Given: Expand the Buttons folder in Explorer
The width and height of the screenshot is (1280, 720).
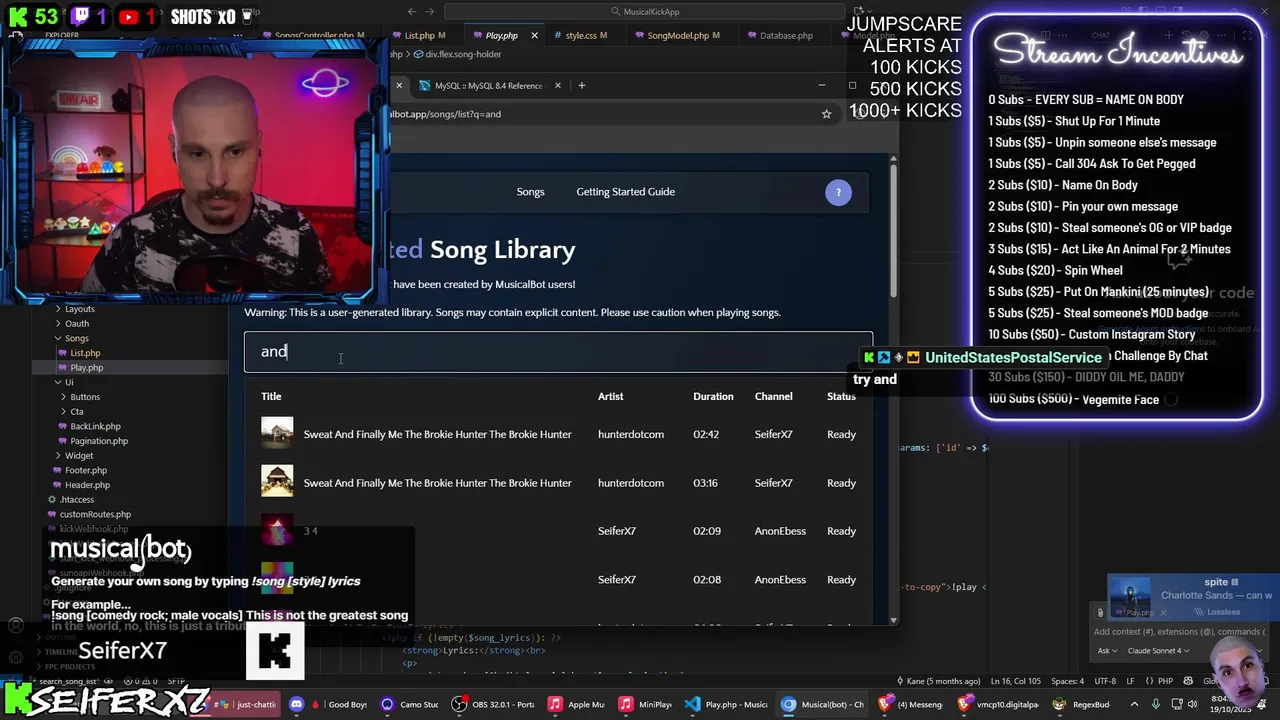Looking at the screenshot, I should click(85, 397).
